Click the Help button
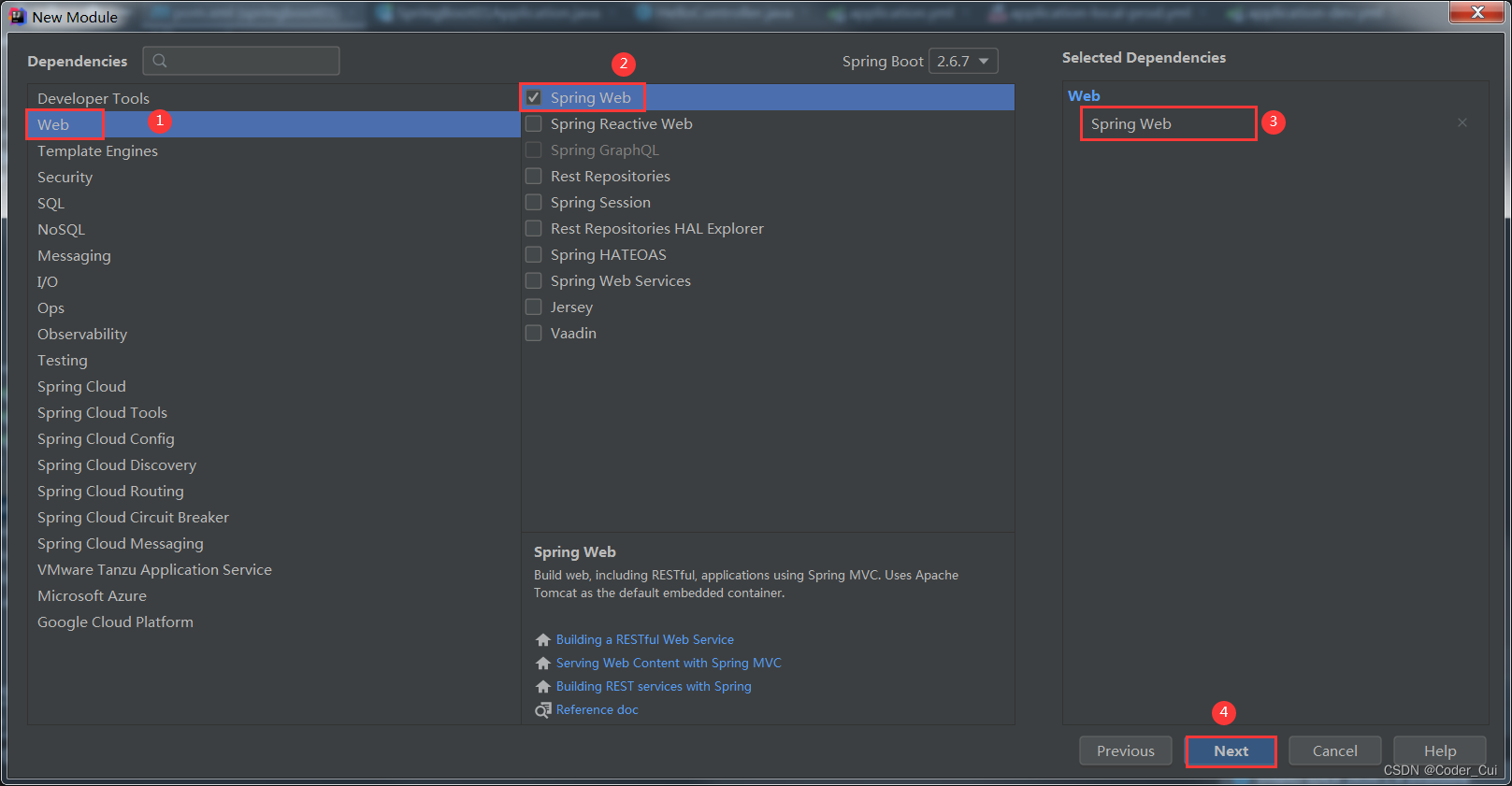The image size is (1512, 786). (x=1439, y=750)
